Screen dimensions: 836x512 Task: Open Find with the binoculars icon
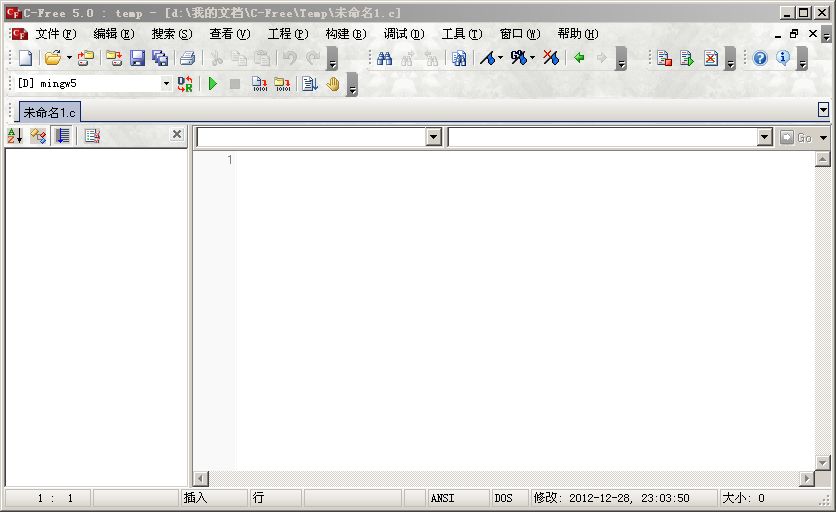384,58
